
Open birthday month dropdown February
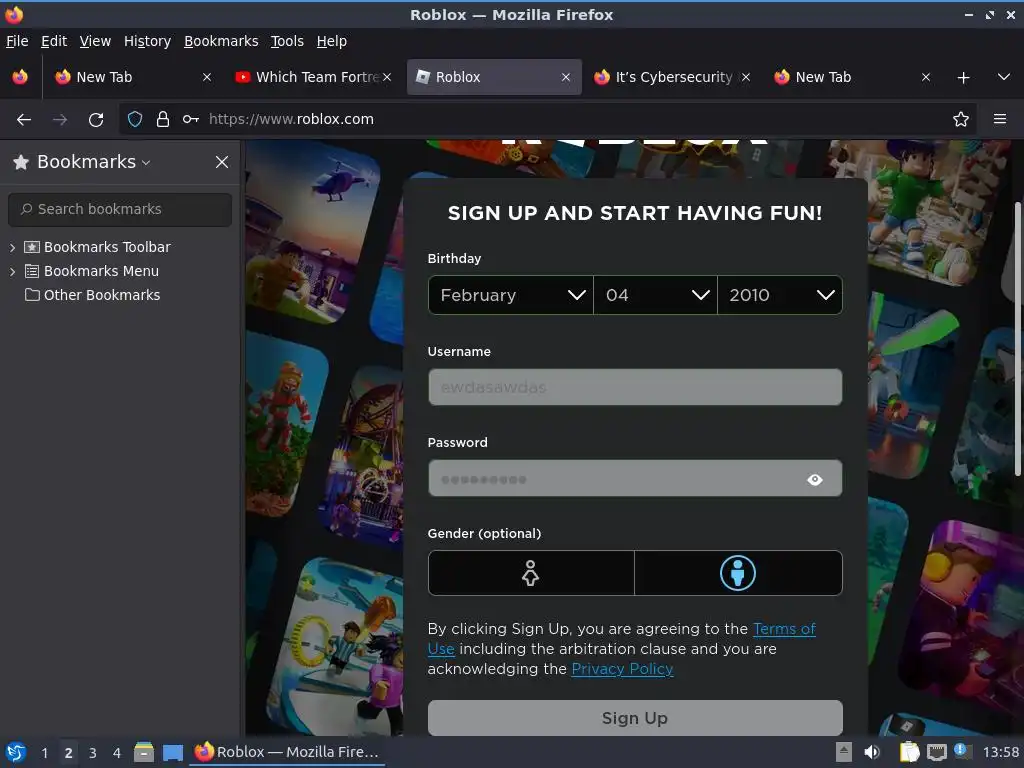[511, 295]
